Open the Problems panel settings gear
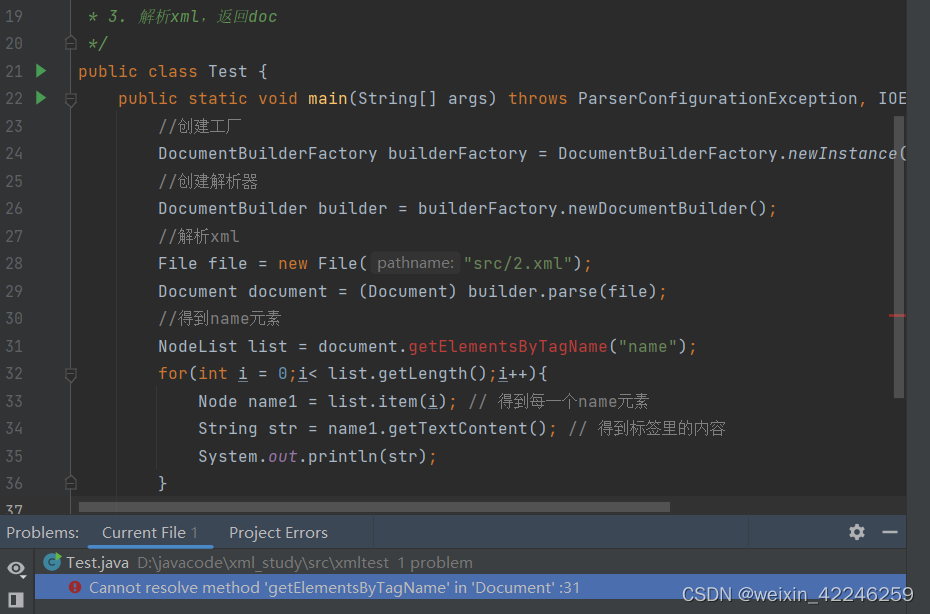 (x=856, y=532)
